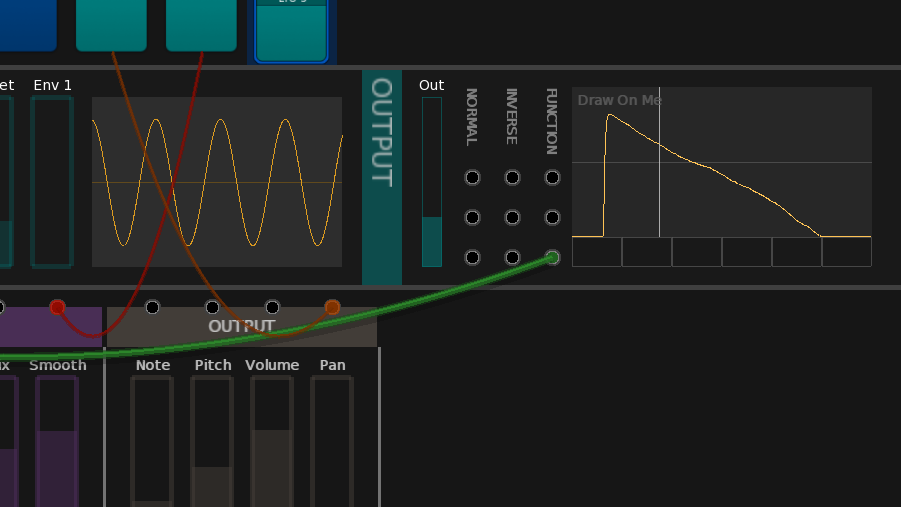Click the black port above Volume slider
This screenshot has height=507, width=901.
click(272, 307)
